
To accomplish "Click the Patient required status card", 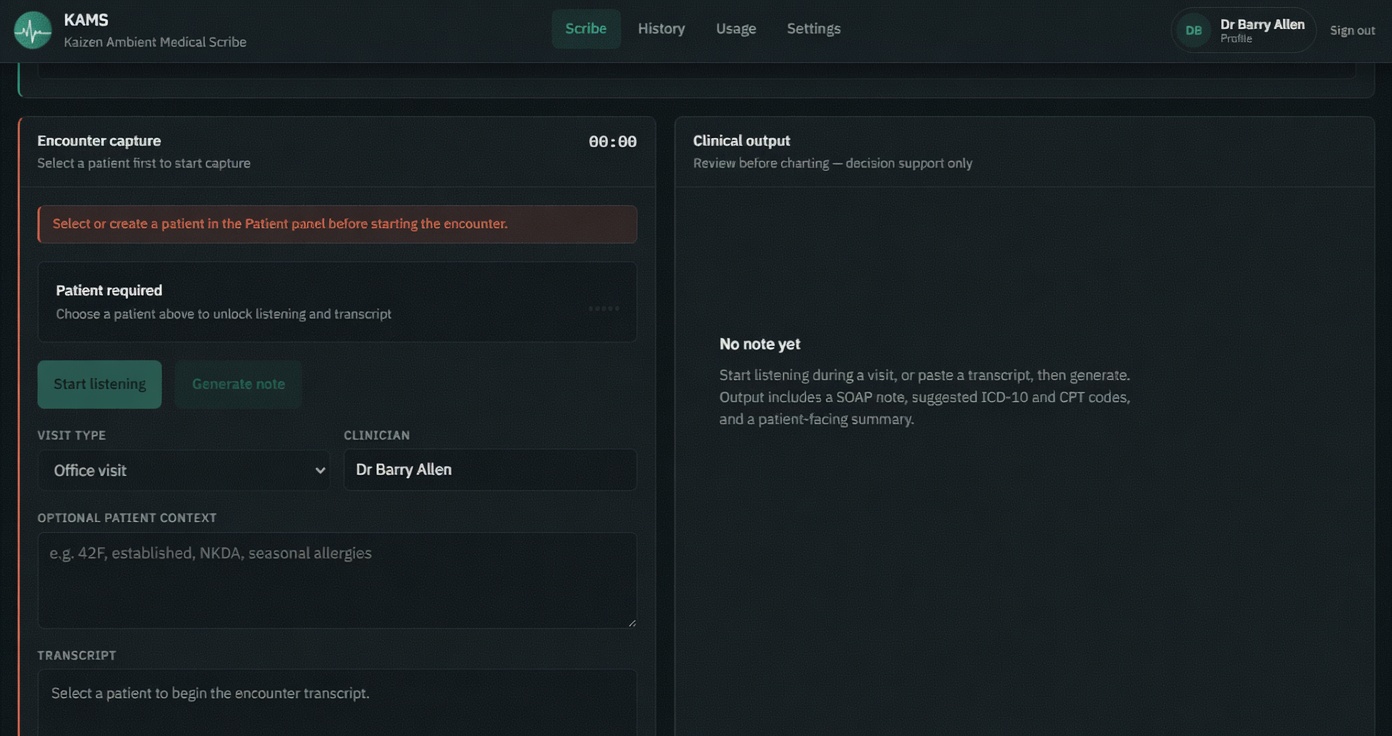I will (x=337, y=302).
